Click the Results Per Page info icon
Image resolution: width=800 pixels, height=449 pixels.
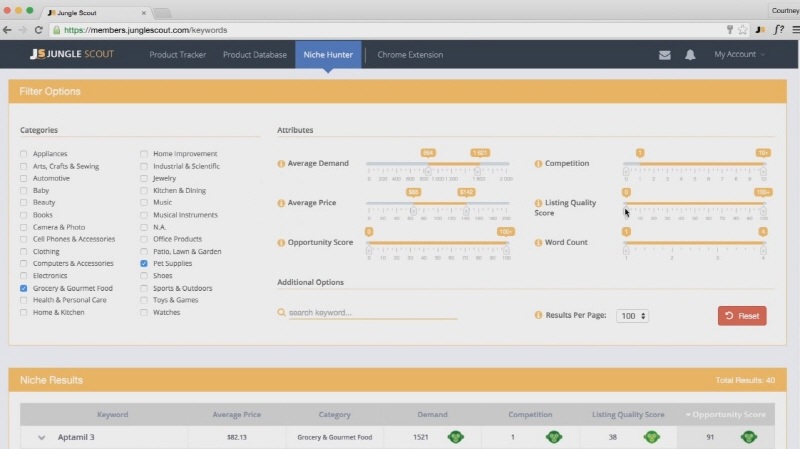pos(538,315)
